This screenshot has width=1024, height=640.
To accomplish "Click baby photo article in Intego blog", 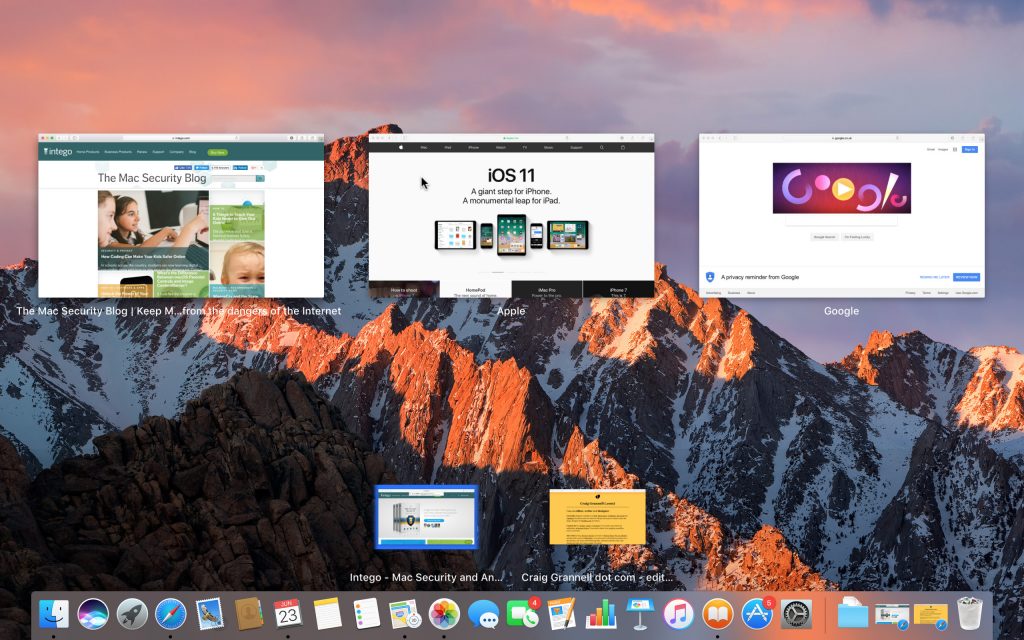I will (x=237, y=269).
